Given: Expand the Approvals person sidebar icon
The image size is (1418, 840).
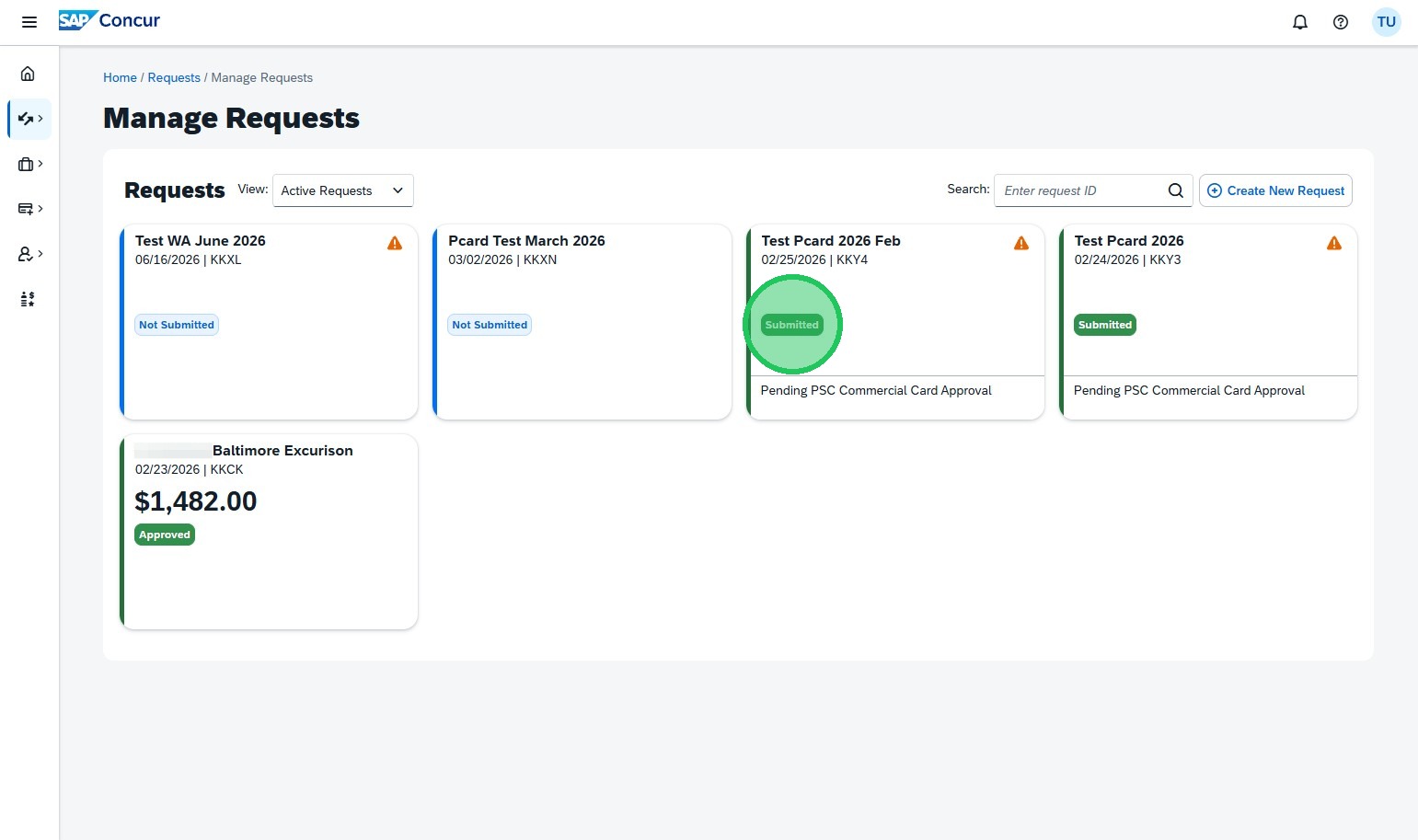Looking at the screenshot, I should pos(30,254).
